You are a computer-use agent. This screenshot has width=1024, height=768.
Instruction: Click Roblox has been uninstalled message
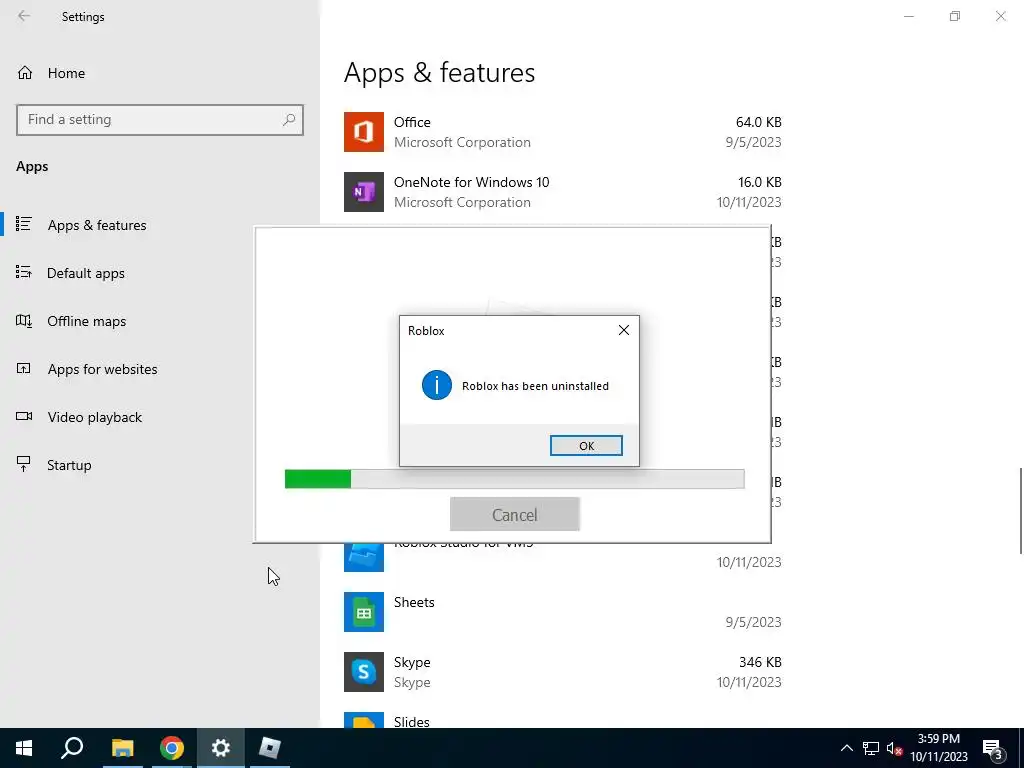tap(536, 386)
